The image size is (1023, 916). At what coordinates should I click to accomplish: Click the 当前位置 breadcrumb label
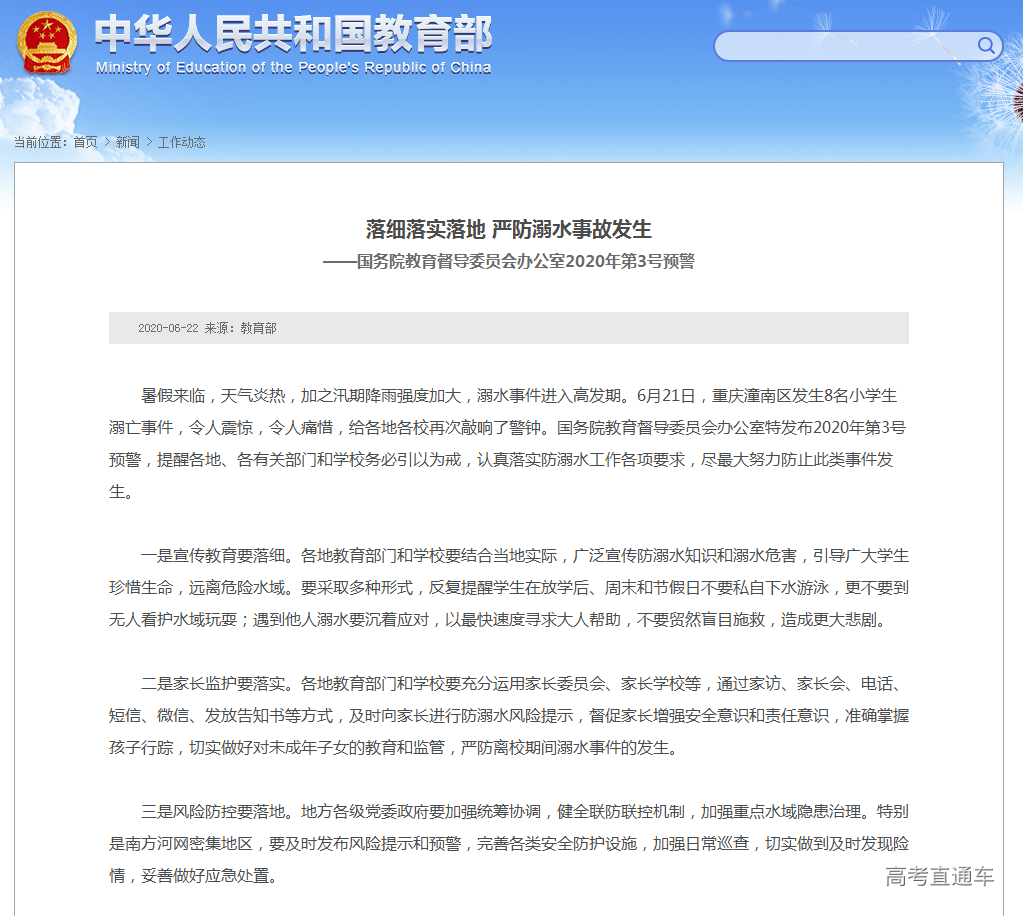[42, 142]
